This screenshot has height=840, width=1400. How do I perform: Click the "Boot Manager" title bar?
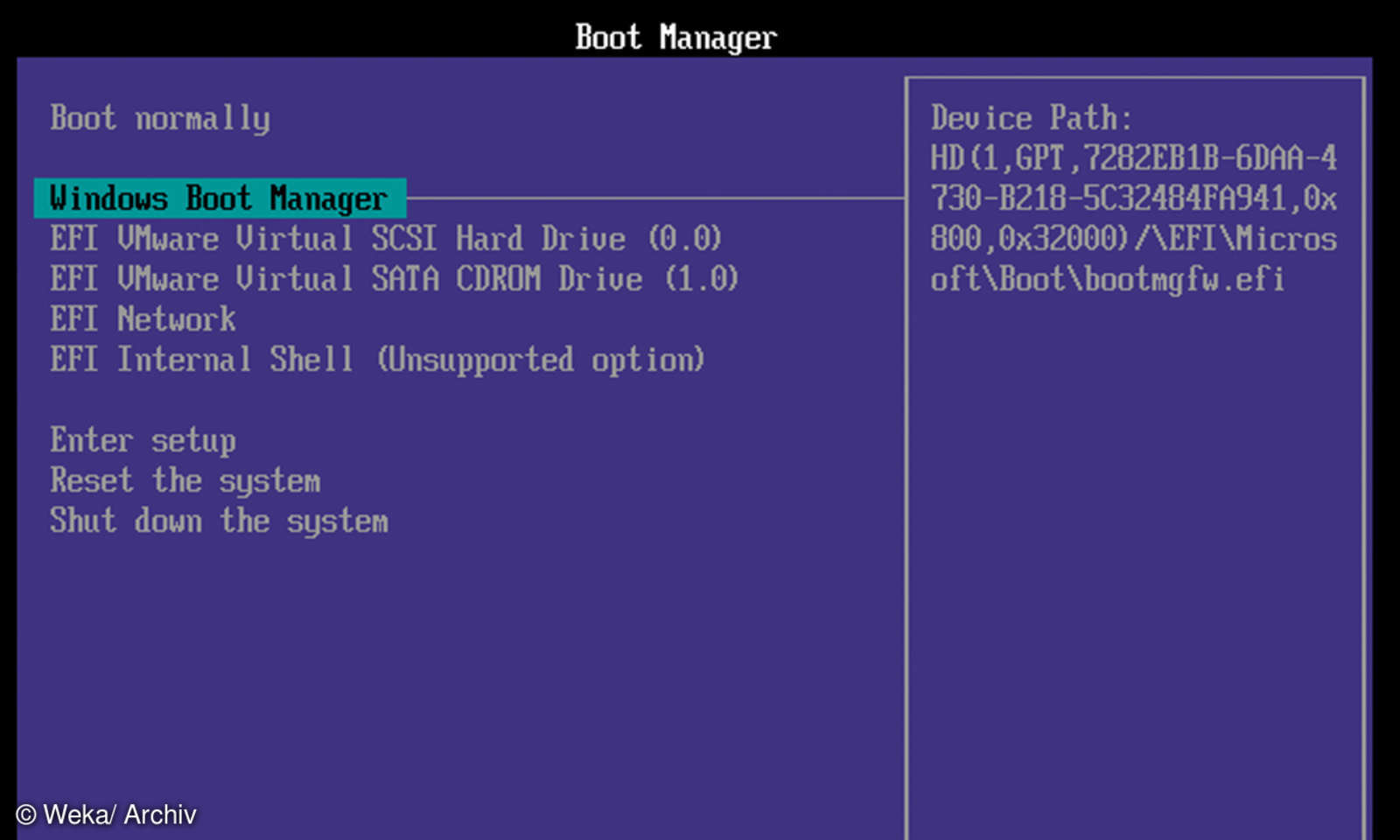click(674, 35)
